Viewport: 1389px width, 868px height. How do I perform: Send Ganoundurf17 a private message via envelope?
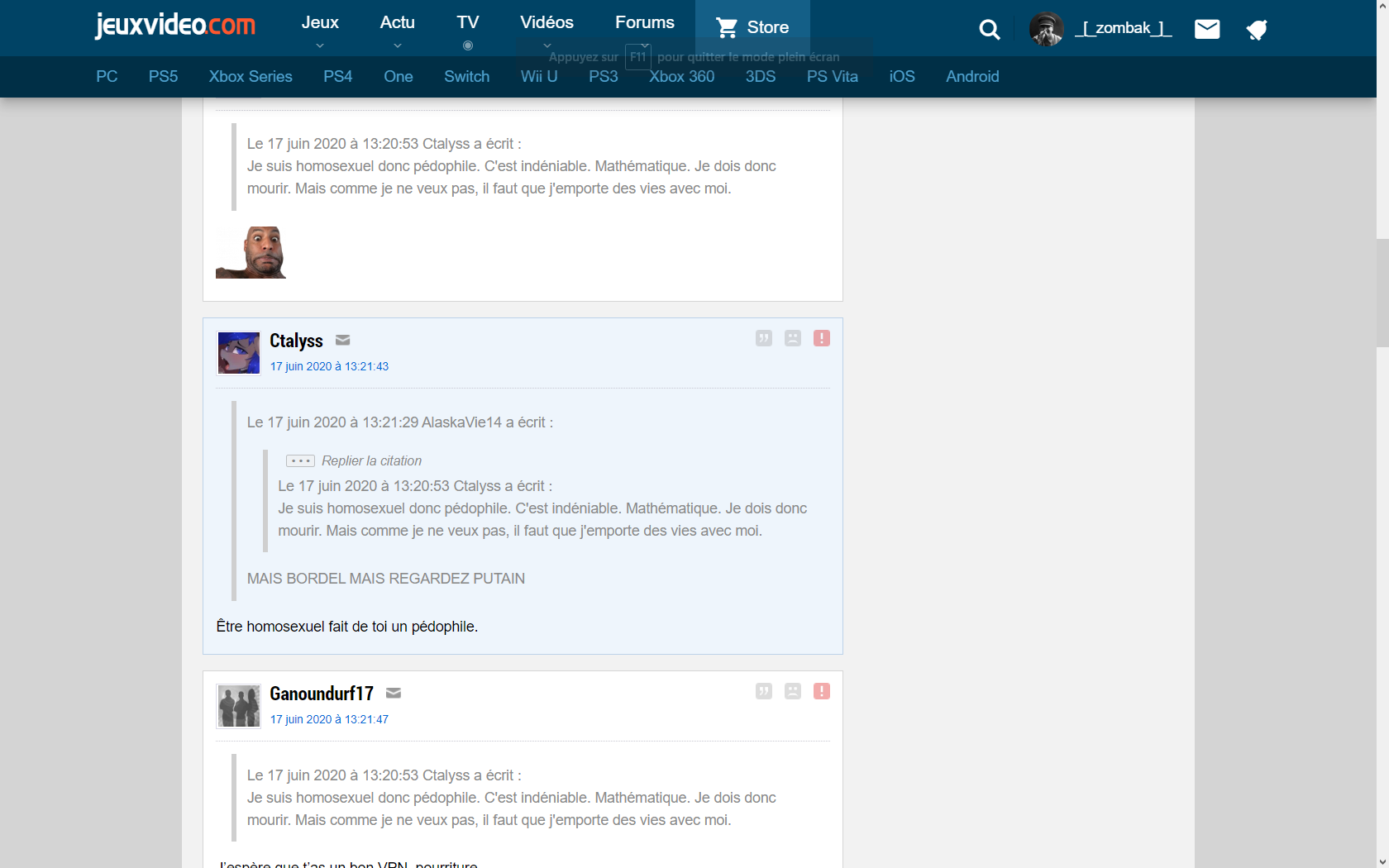tap(394, 694)
